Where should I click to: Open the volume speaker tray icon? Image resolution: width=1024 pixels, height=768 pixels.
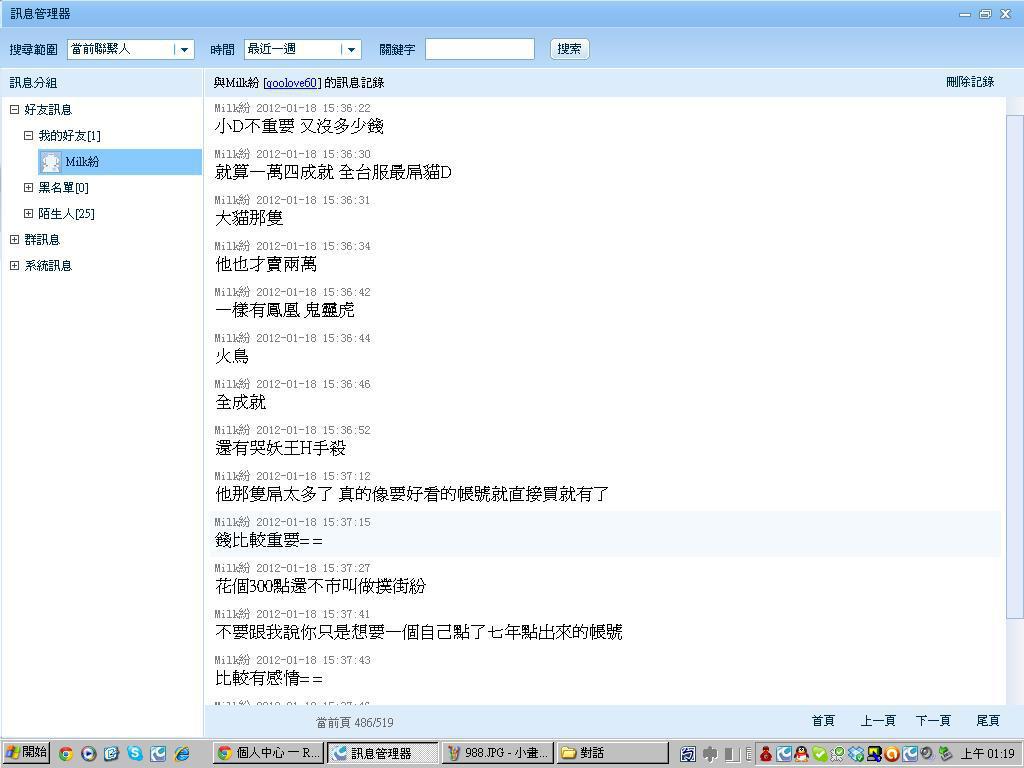(x=927, y=754)
